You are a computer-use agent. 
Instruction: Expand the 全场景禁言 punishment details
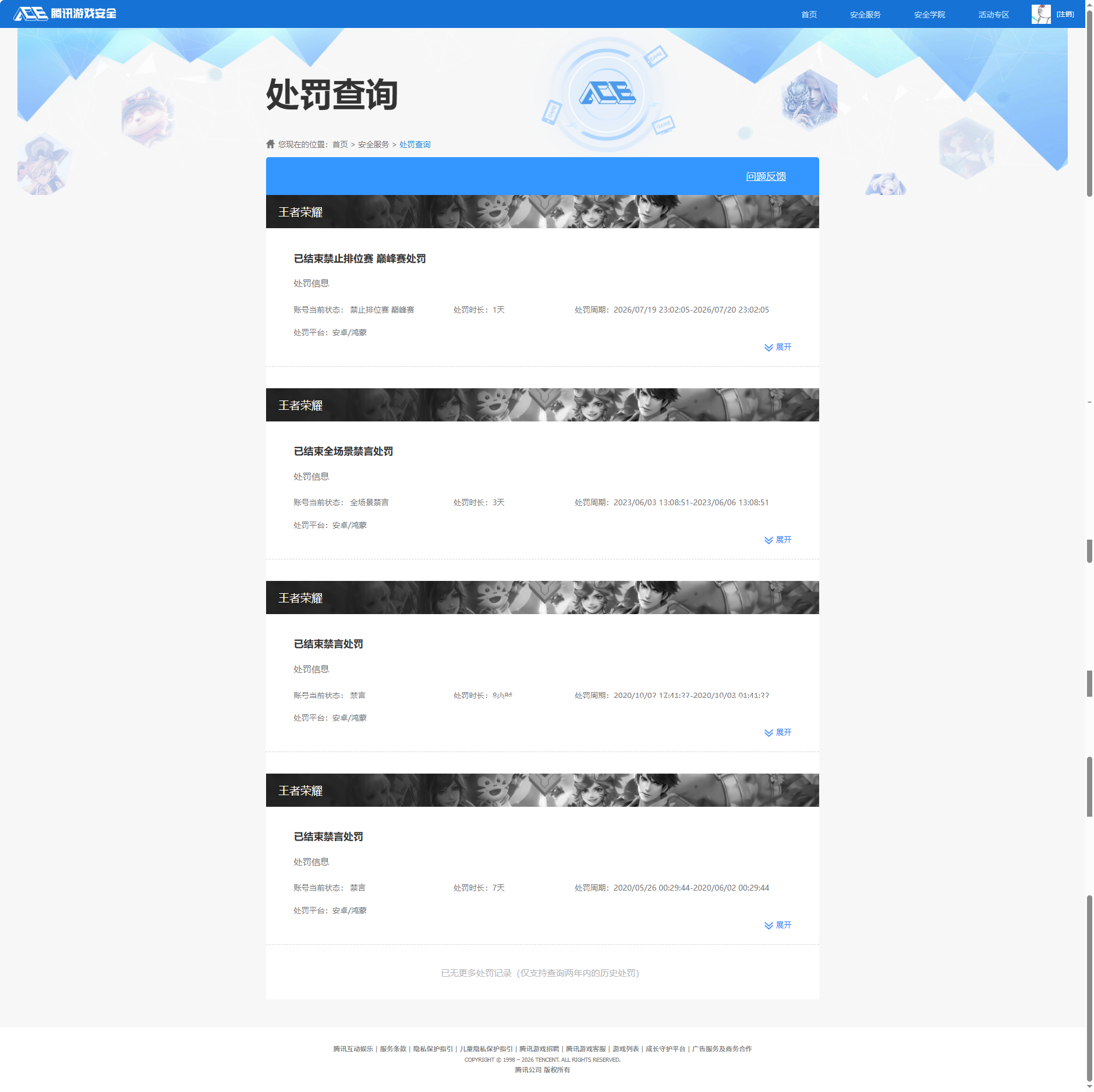[778, 540]
